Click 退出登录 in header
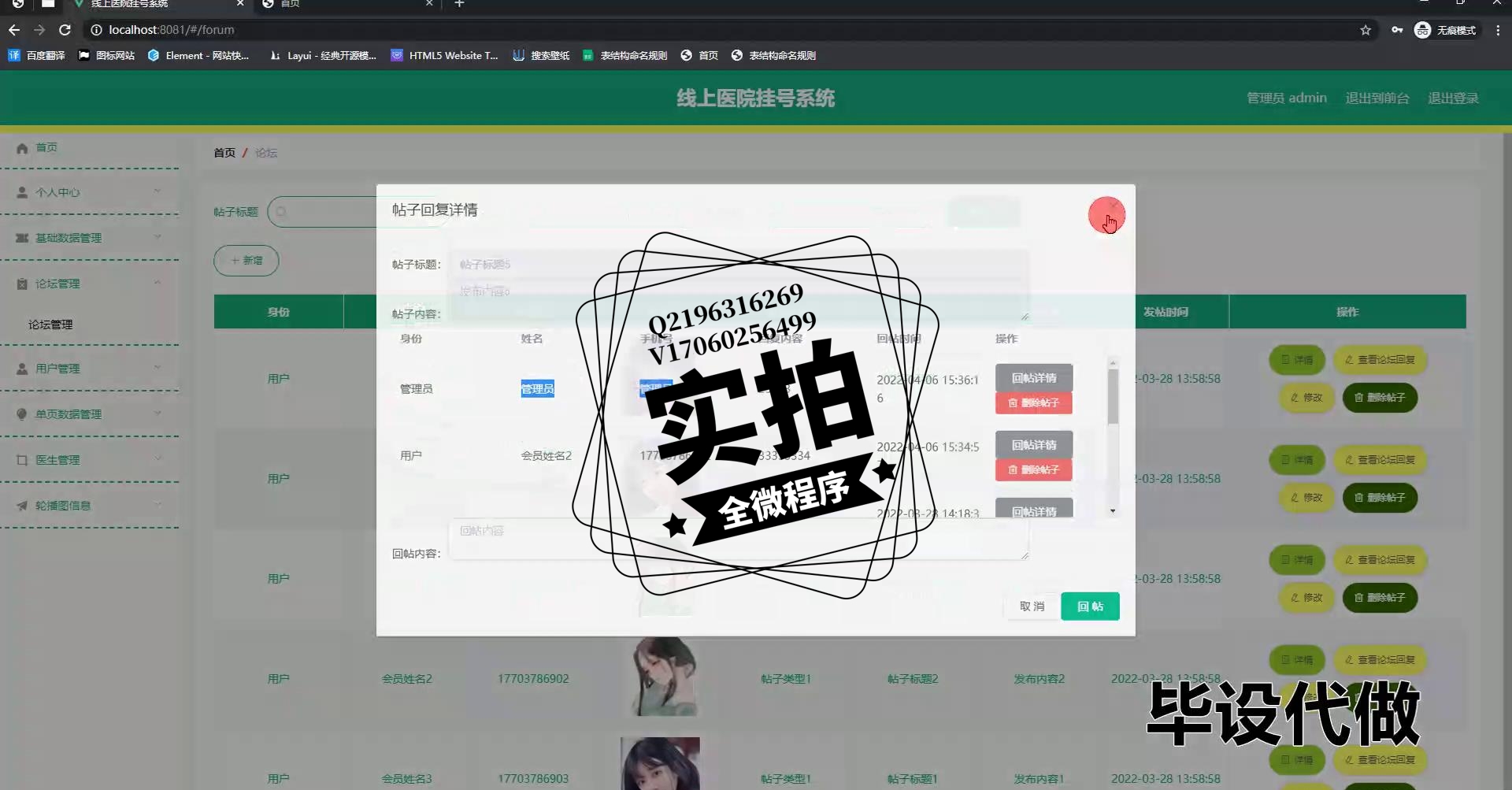Screen dimensions: 1512x790 point(1453,98)
